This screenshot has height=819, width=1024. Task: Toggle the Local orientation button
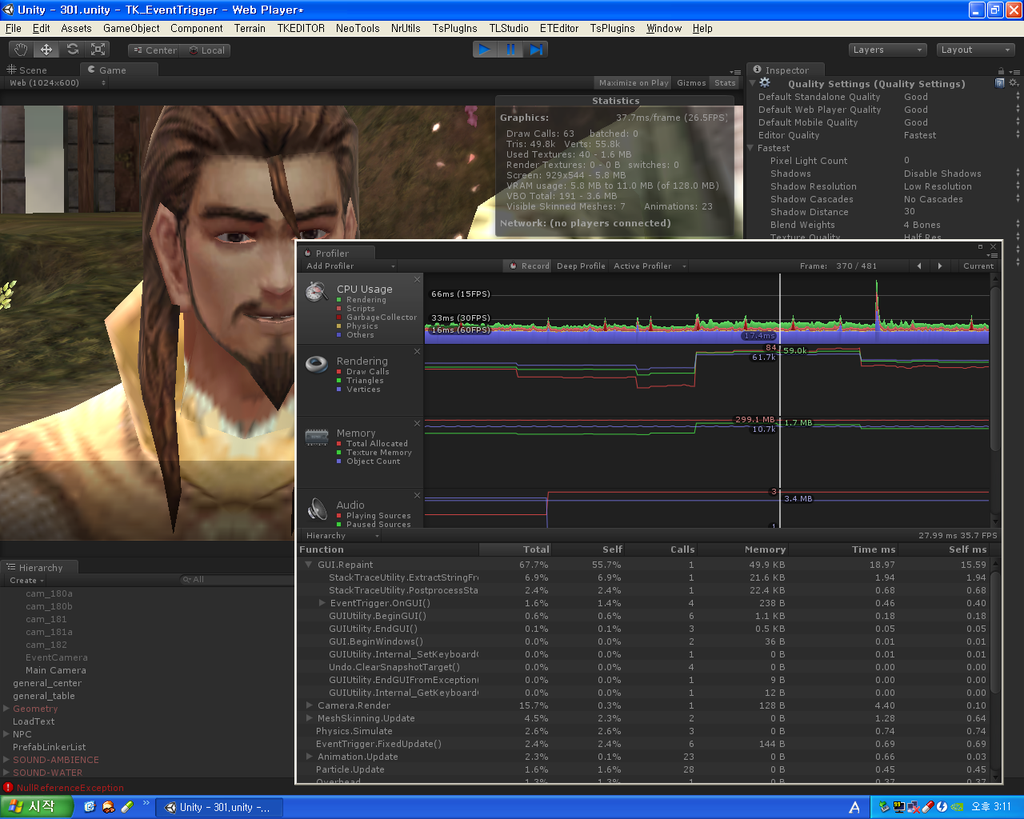[x=206, y=50]
